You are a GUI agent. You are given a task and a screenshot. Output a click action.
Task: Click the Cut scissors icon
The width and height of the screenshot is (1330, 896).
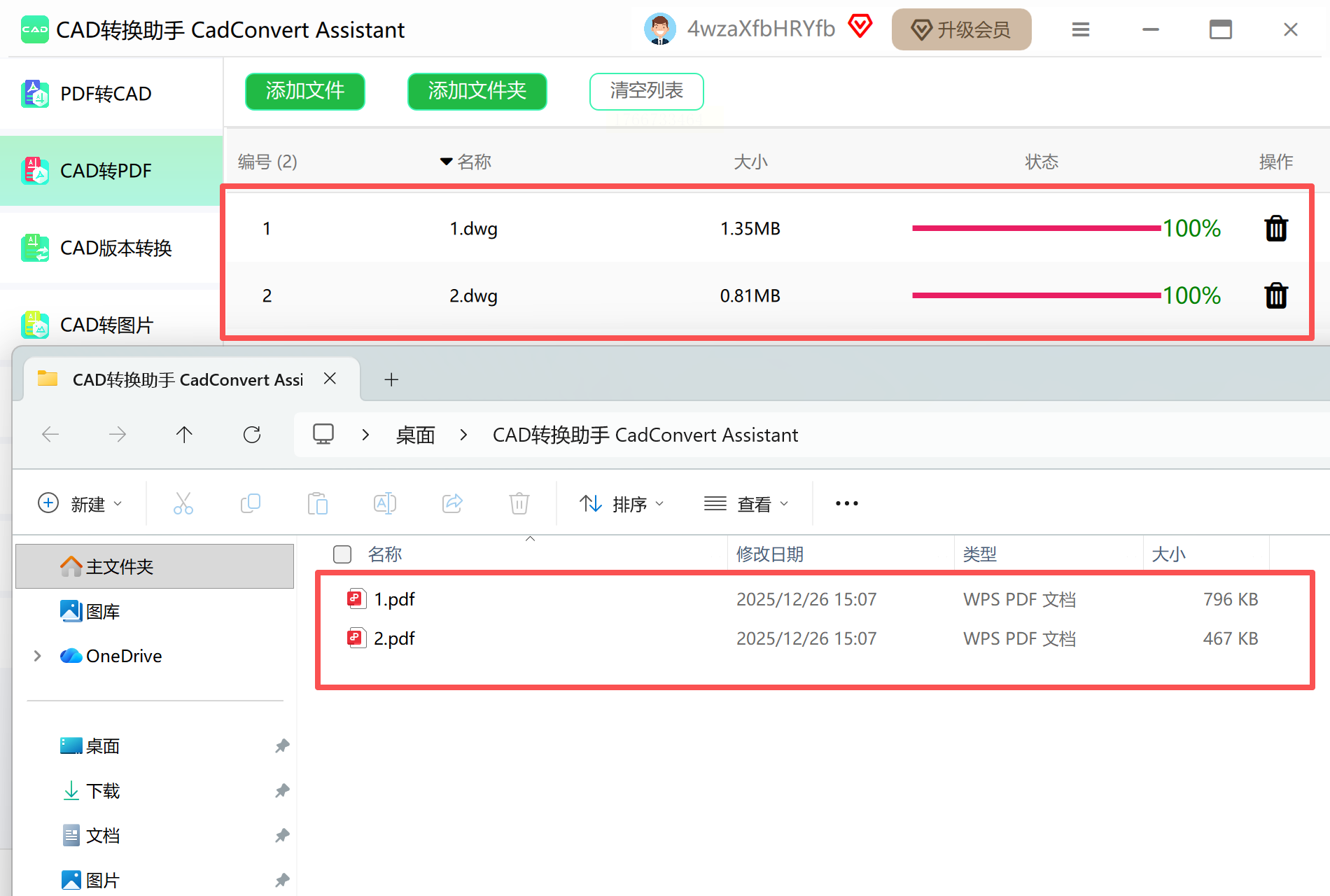[183, 503]
